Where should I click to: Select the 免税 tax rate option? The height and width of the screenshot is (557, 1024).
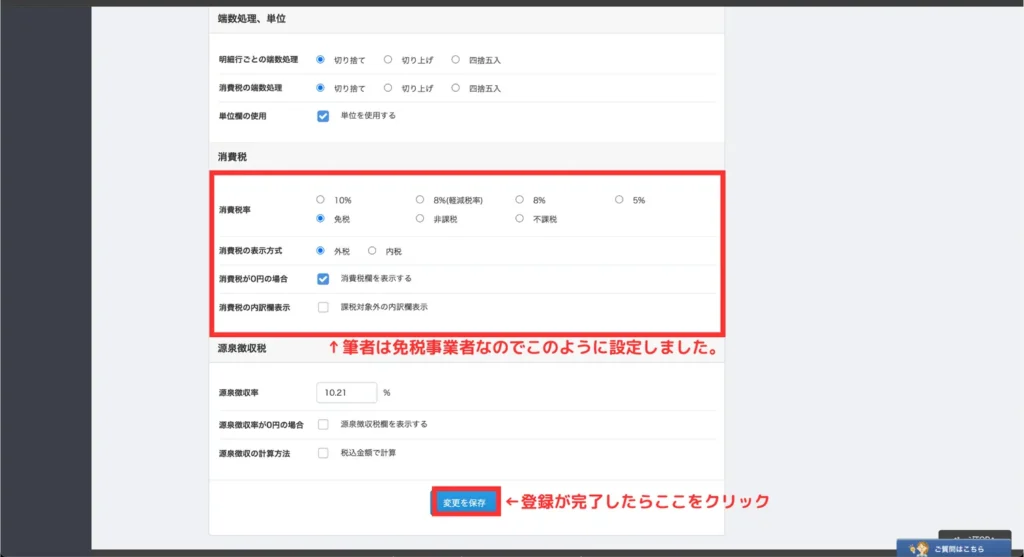coord(321,218)
